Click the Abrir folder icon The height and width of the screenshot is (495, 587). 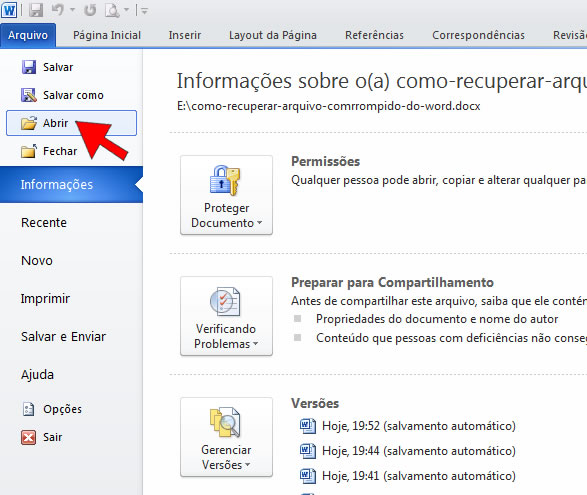point(29,123)
